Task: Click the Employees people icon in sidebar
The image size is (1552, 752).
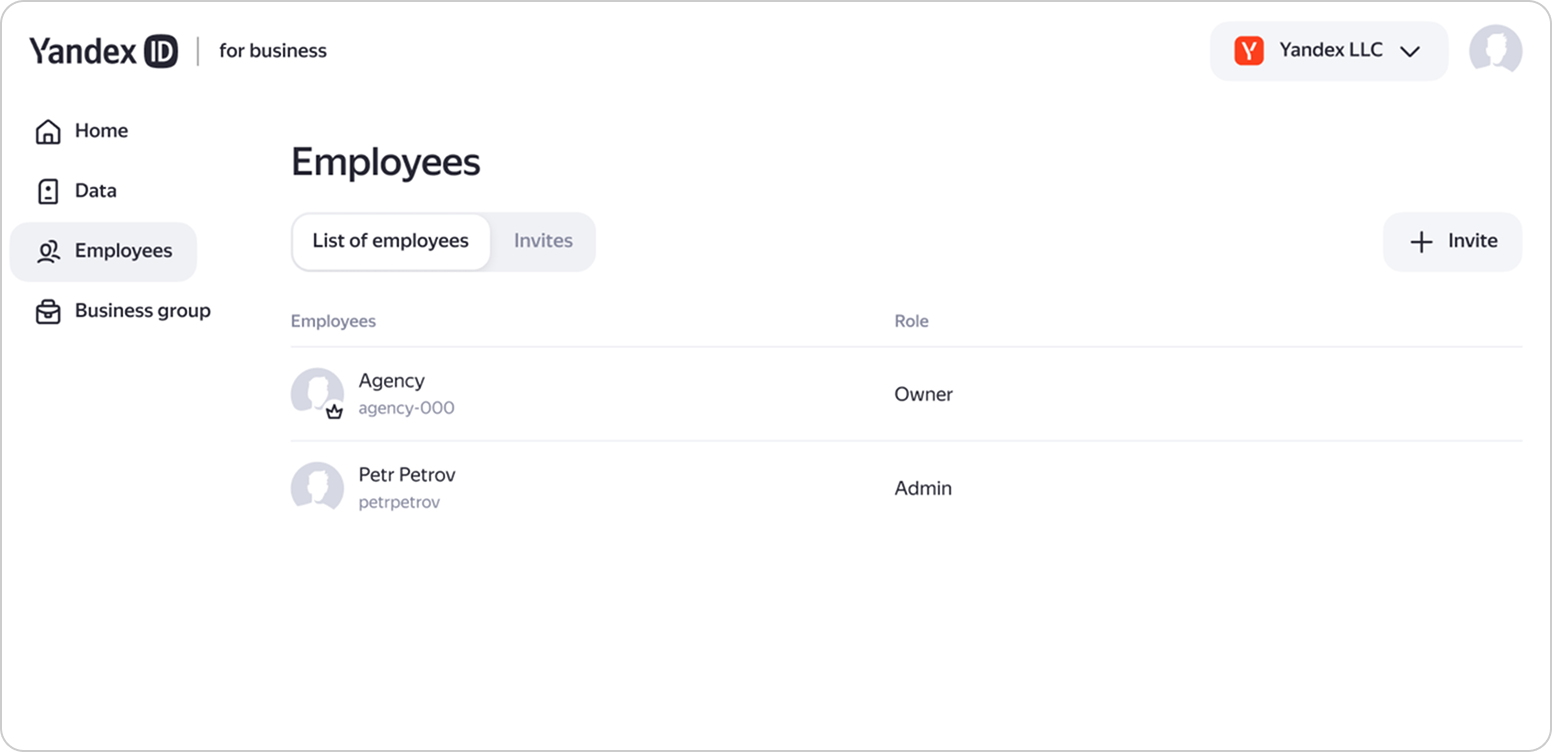Action: point(47,251)
